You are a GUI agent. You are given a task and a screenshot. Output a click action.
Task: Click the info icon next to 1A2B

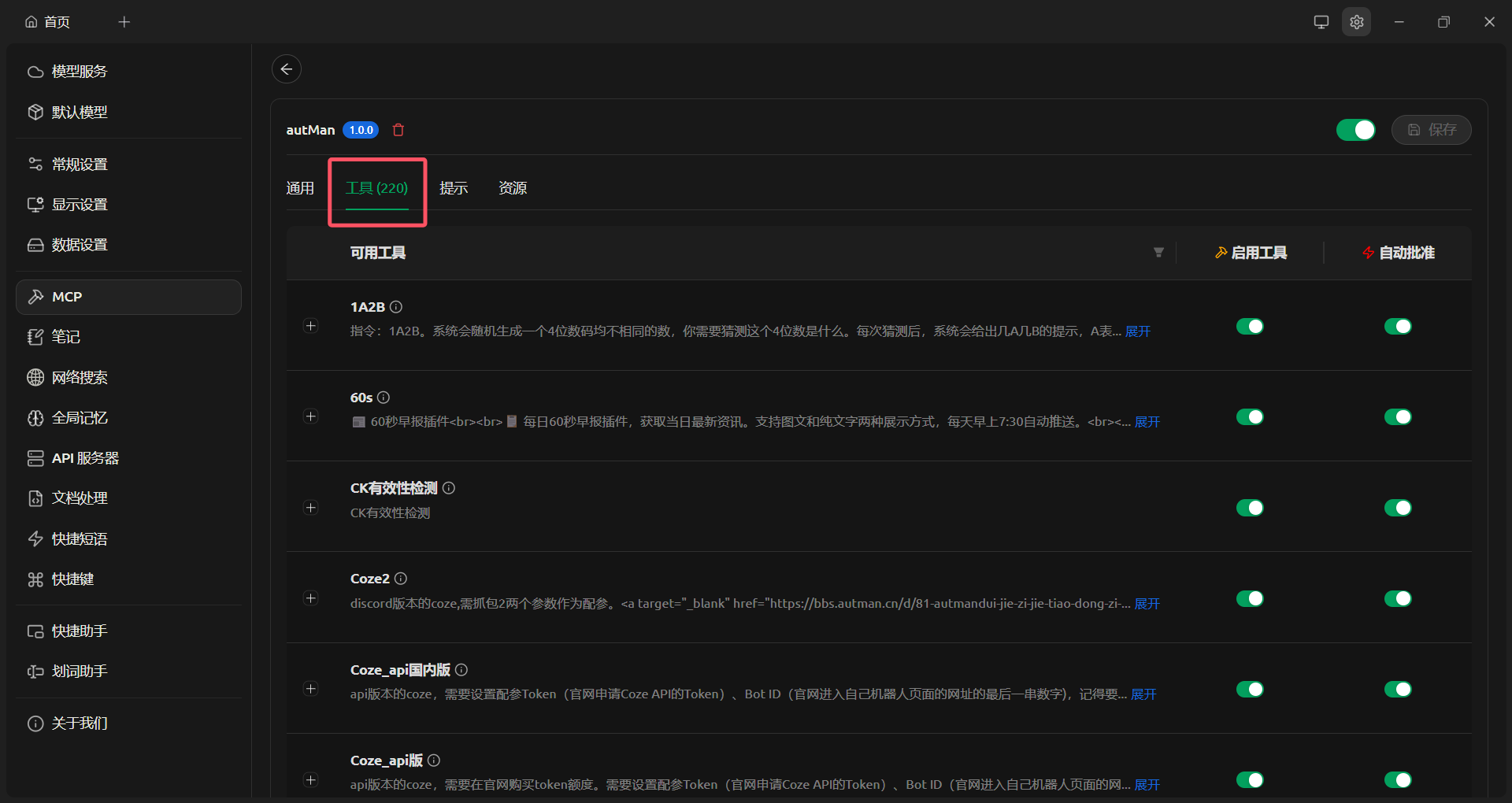[x=396, y=307]
